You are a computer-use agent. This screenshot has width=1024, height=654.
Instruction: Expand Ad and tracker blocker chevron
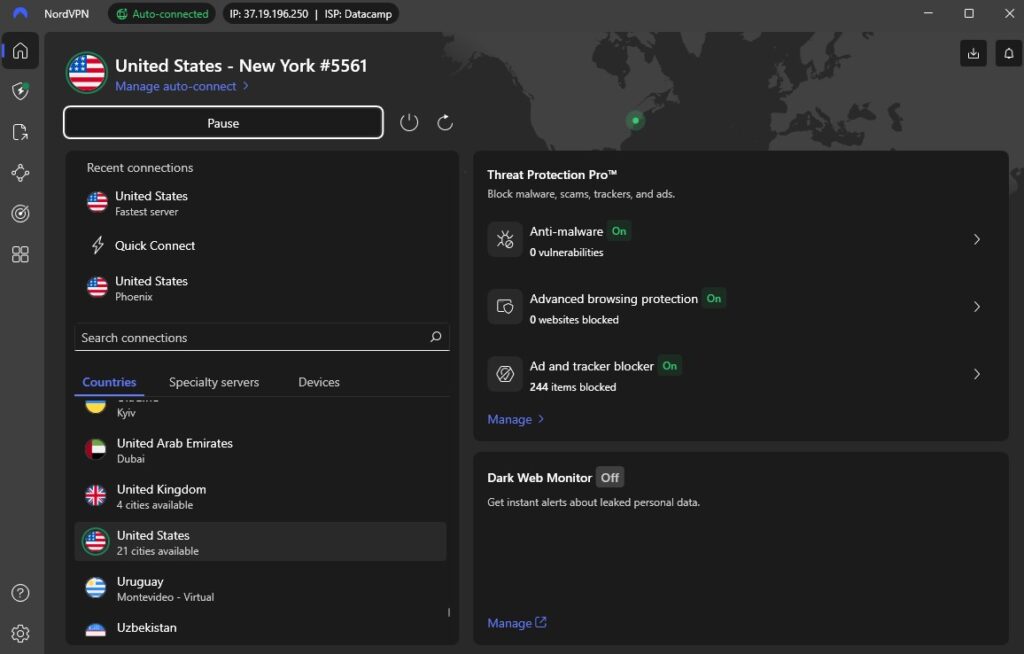pyautogui.click(x=976, y=374)
